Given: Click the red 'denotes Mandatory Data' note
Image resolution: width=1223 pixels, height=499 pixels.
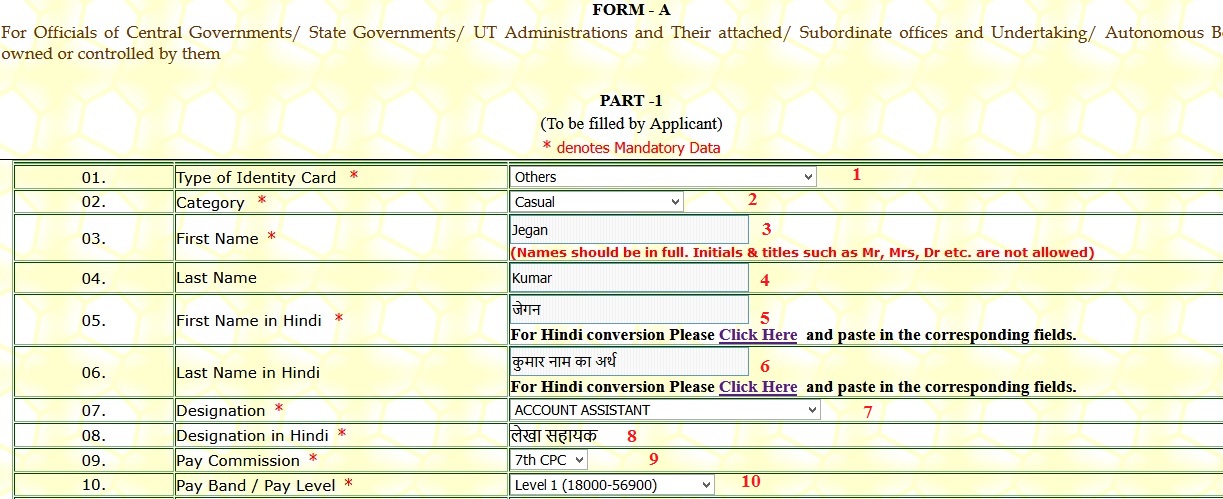Looking at the screenshot, I should tap(637, 148).
